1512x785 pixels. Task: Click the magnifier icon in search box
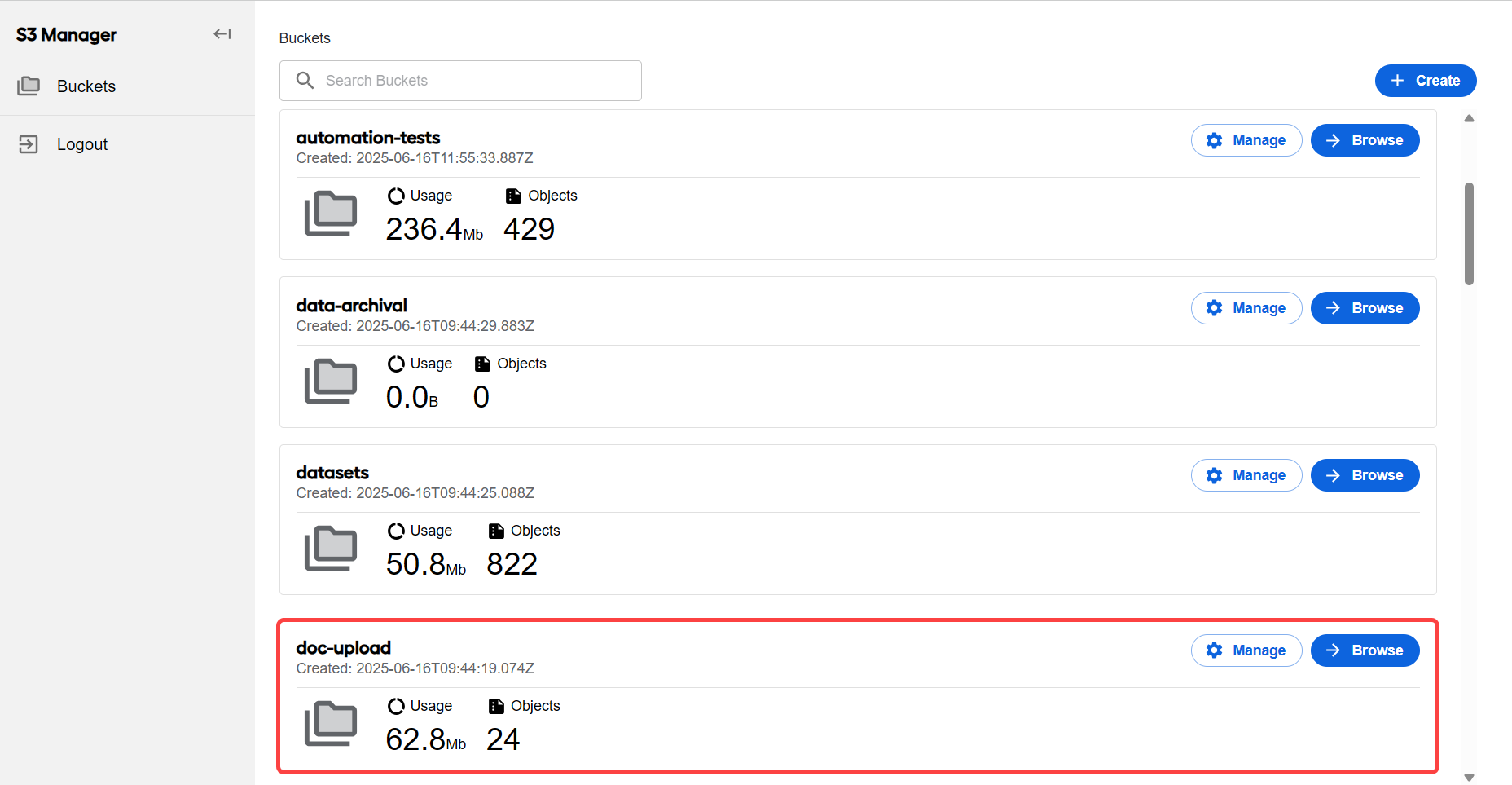[x=305, y=81]
